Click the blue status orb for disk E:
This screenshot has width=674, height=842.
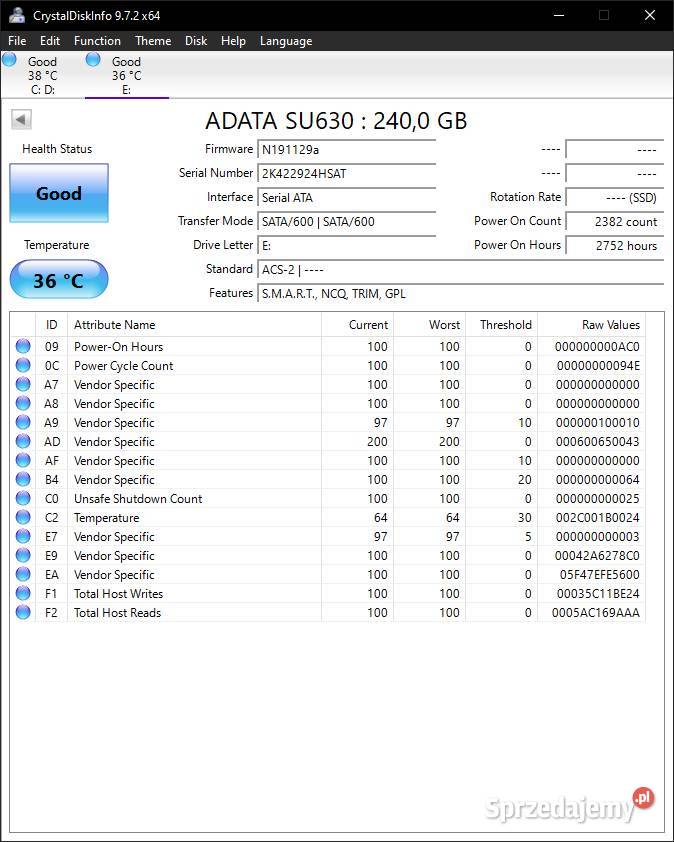(x=93, y=59)
